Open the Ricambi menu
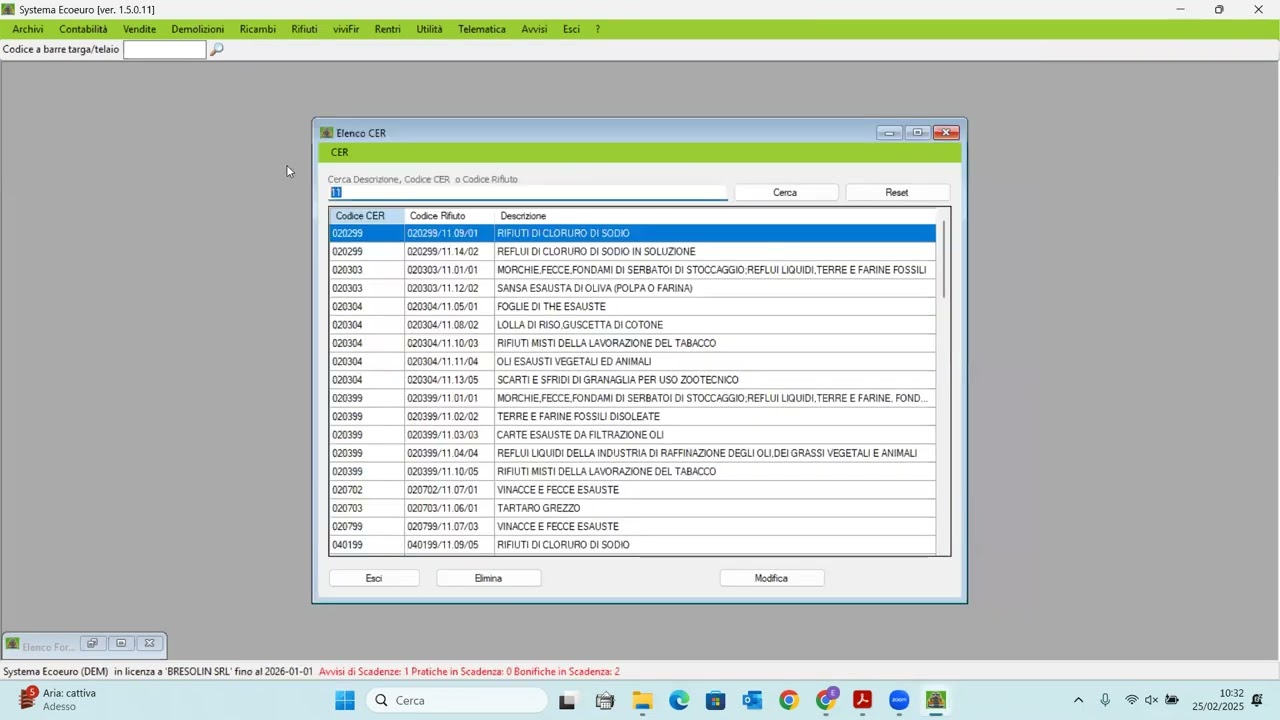 point(257,29)
